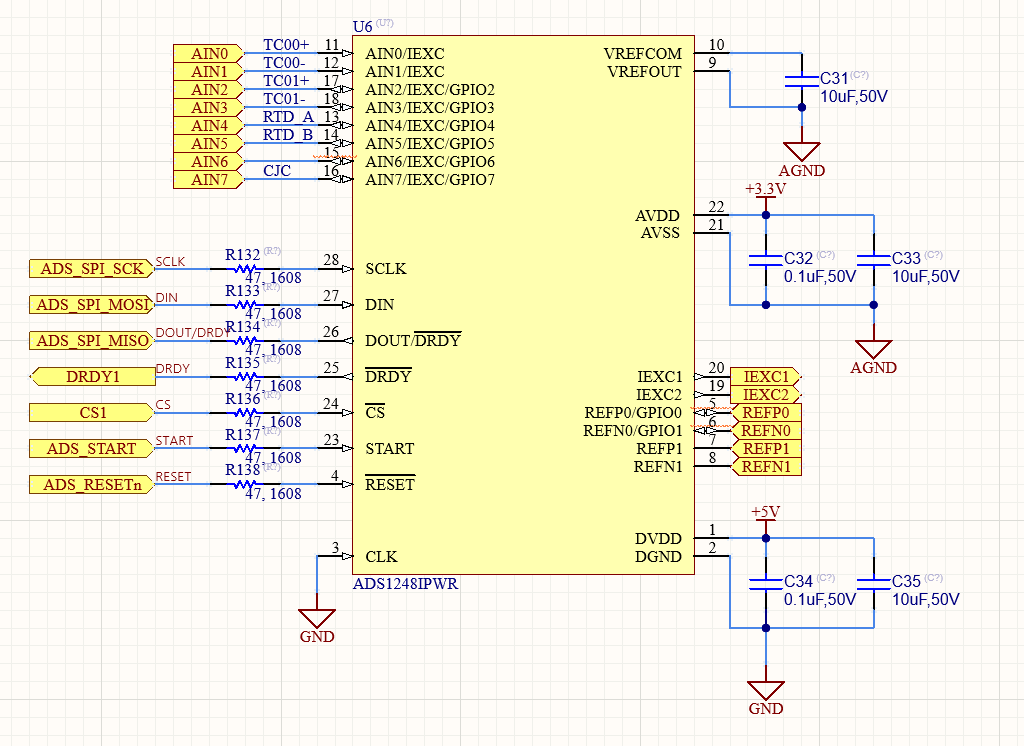This screenshot has height=746, width=1024.
Task: Click the REFN1 port
Action: (x=765, y=466)
